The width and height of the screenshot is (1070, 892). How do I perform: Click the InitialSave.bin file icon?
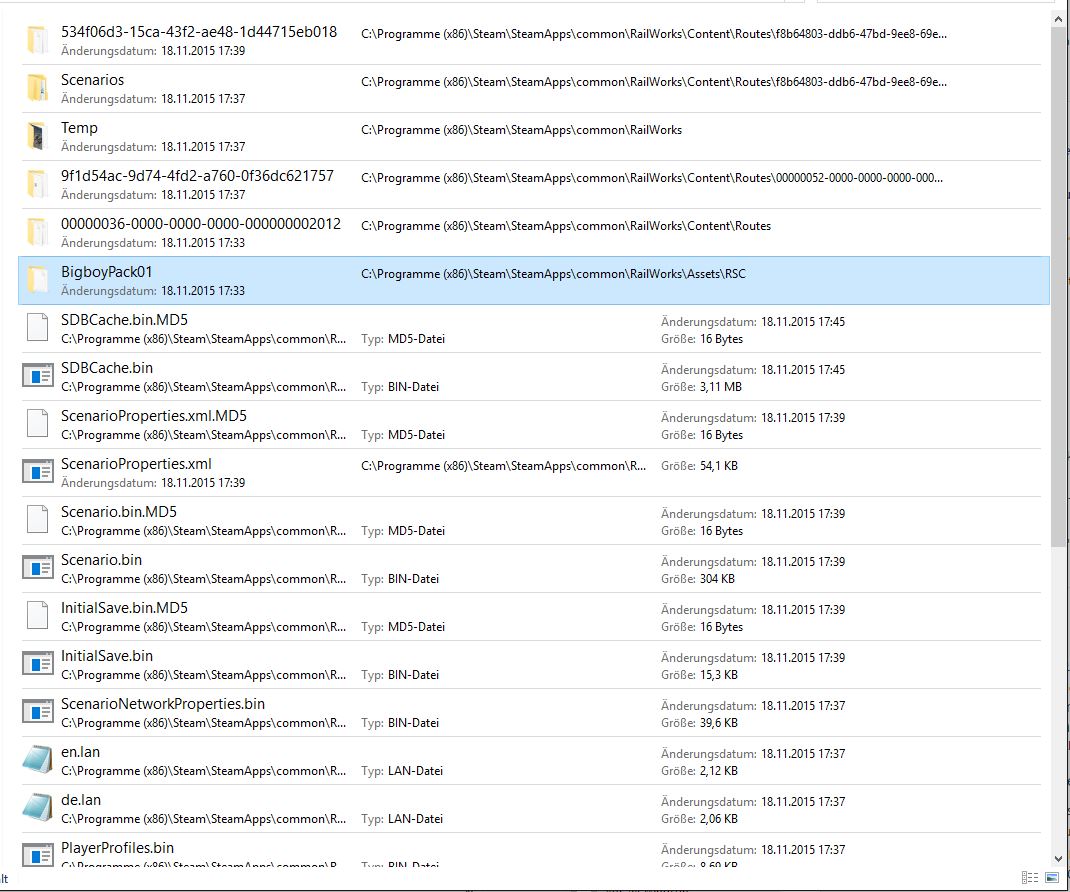click(38, 663)
